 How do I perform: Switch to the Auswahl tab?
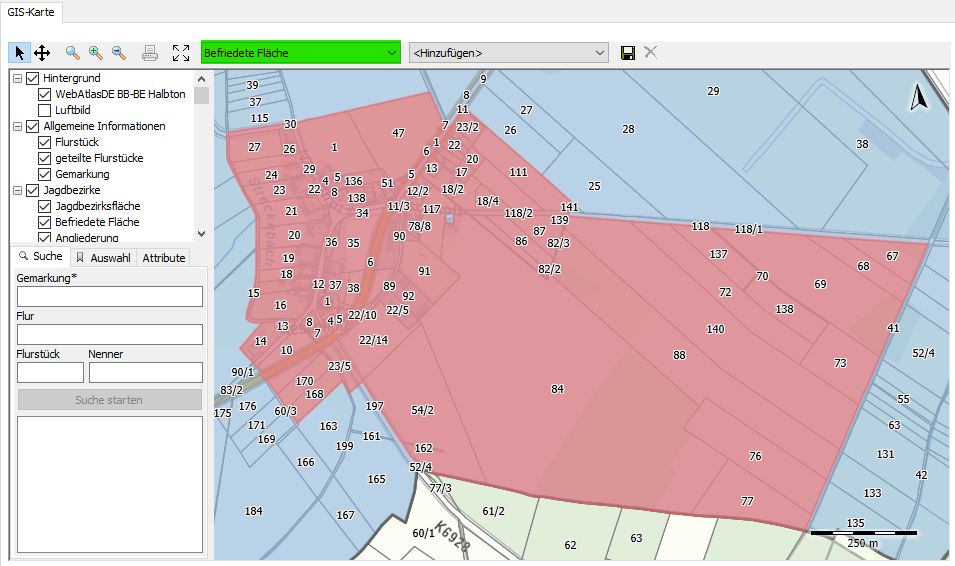tap(104, 258)
